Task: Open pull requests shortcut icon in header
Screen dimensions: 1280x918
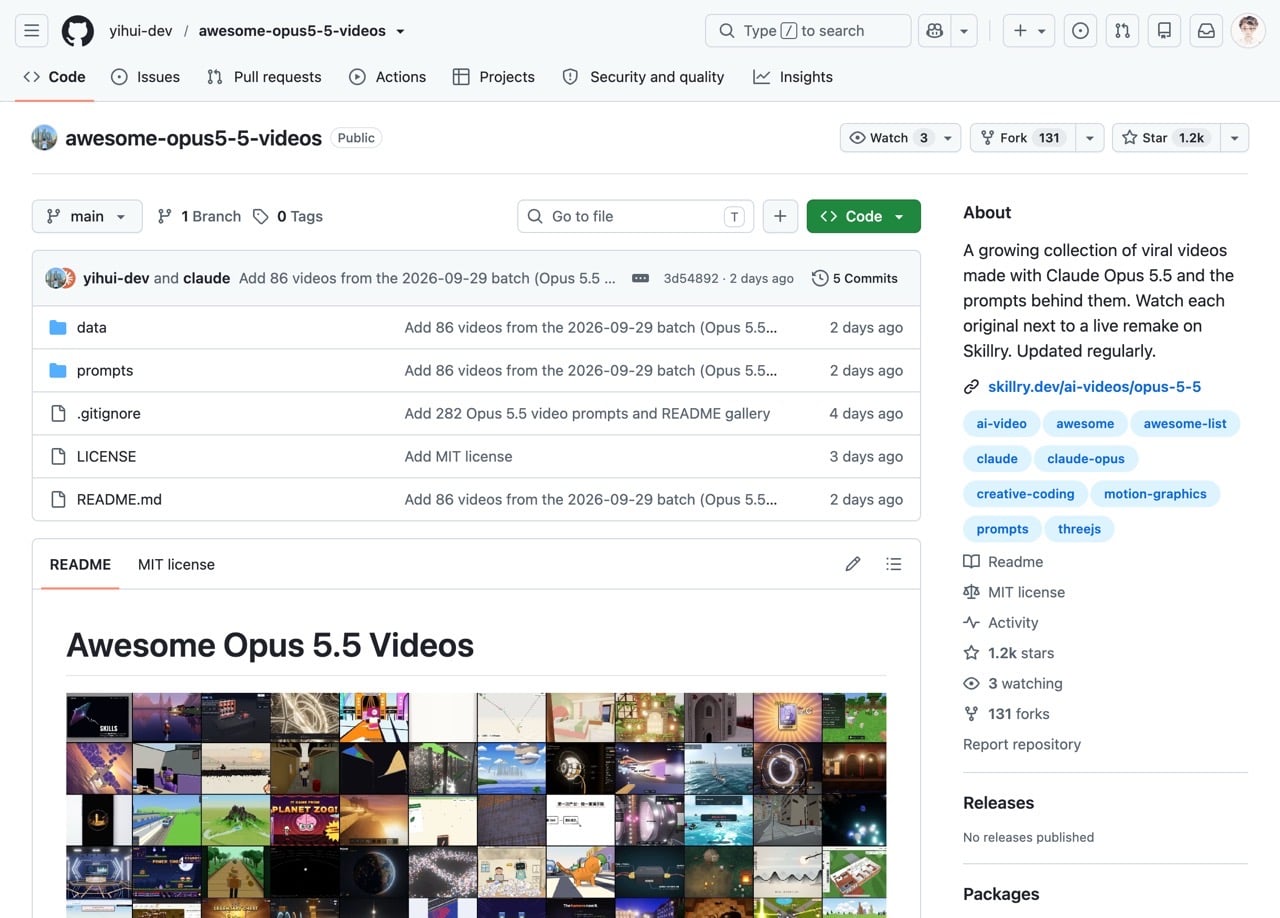Action: [1122, 31]
